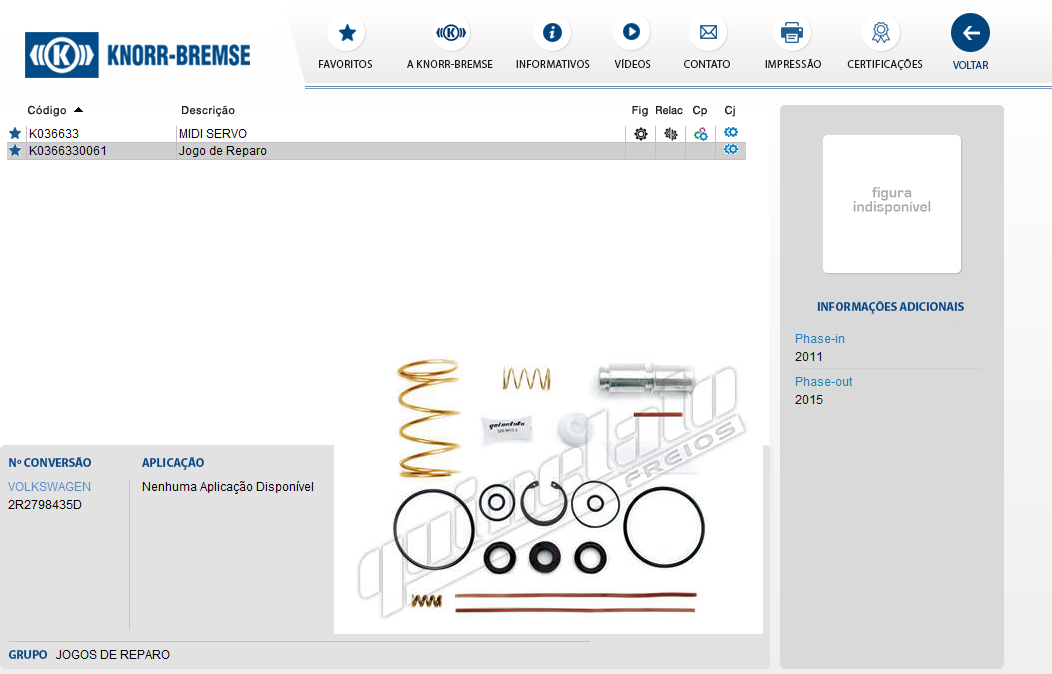The image size is (1052, 674).
Task: Go back with the Voltar arrow
Action: [970, 33]
